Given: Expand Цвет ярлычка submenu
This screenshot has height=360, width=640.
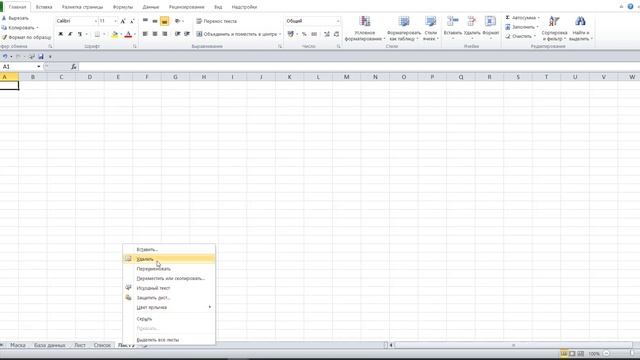Looking at the screenshot, I should tap(169, 307).
